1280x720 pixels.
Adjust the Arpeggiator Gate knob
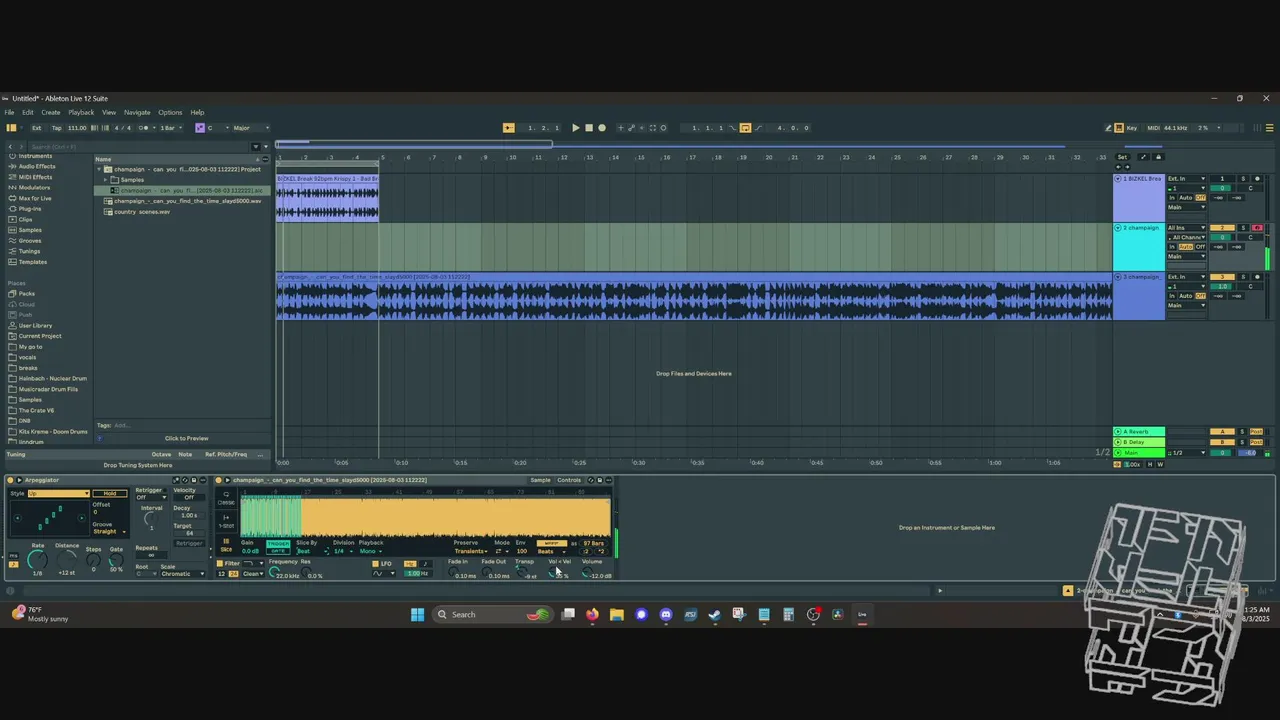click(116, 560)
